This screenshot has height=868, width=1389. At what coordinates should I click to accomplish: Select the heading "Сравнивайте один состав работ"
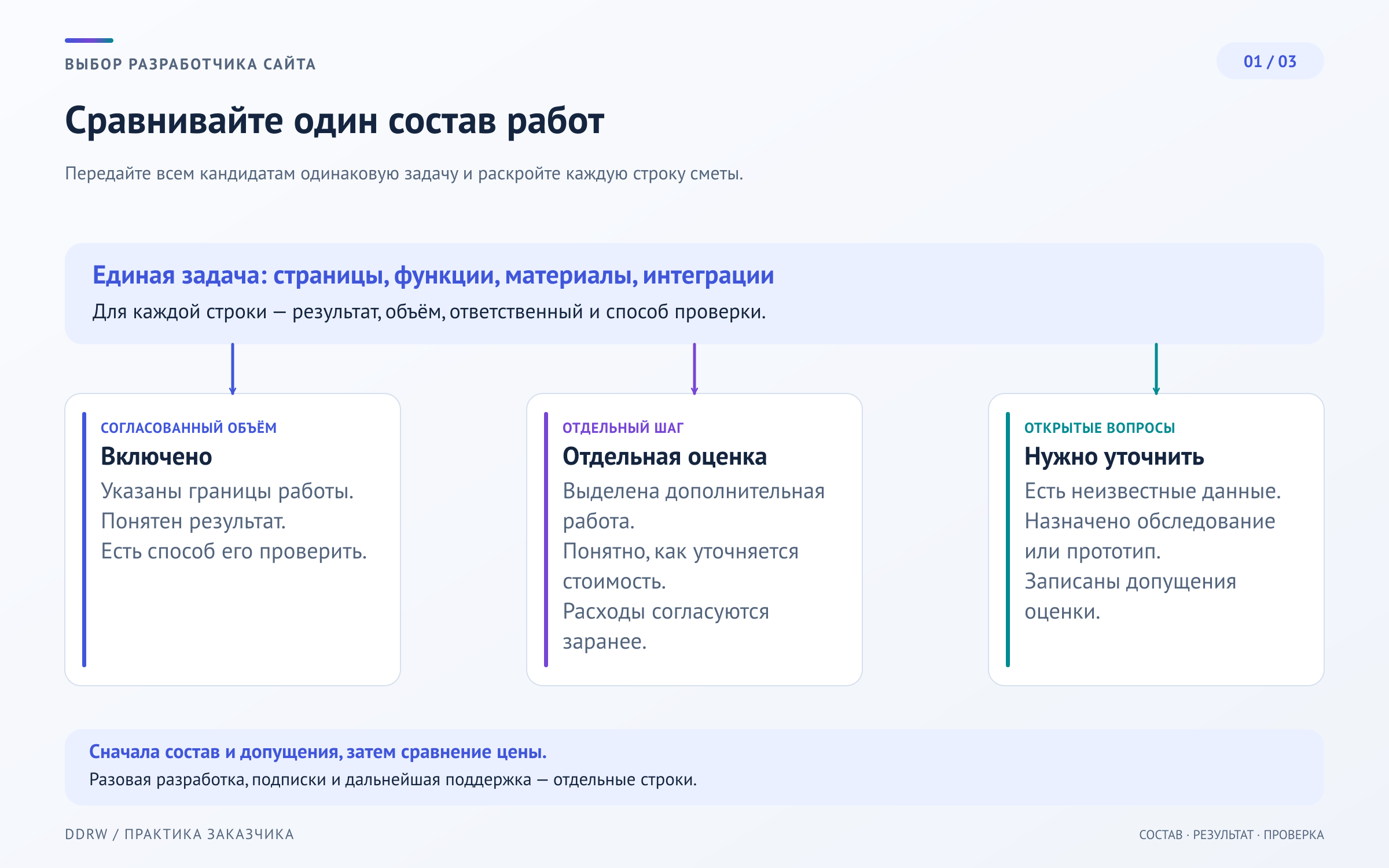pyautogui.click(x=335, y=122)
